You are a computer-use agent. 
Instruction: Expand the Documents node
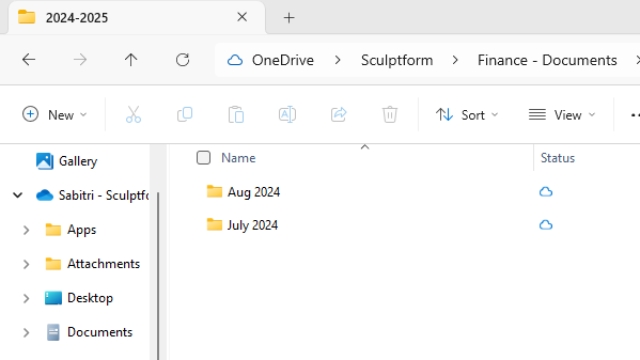point(26,333)
